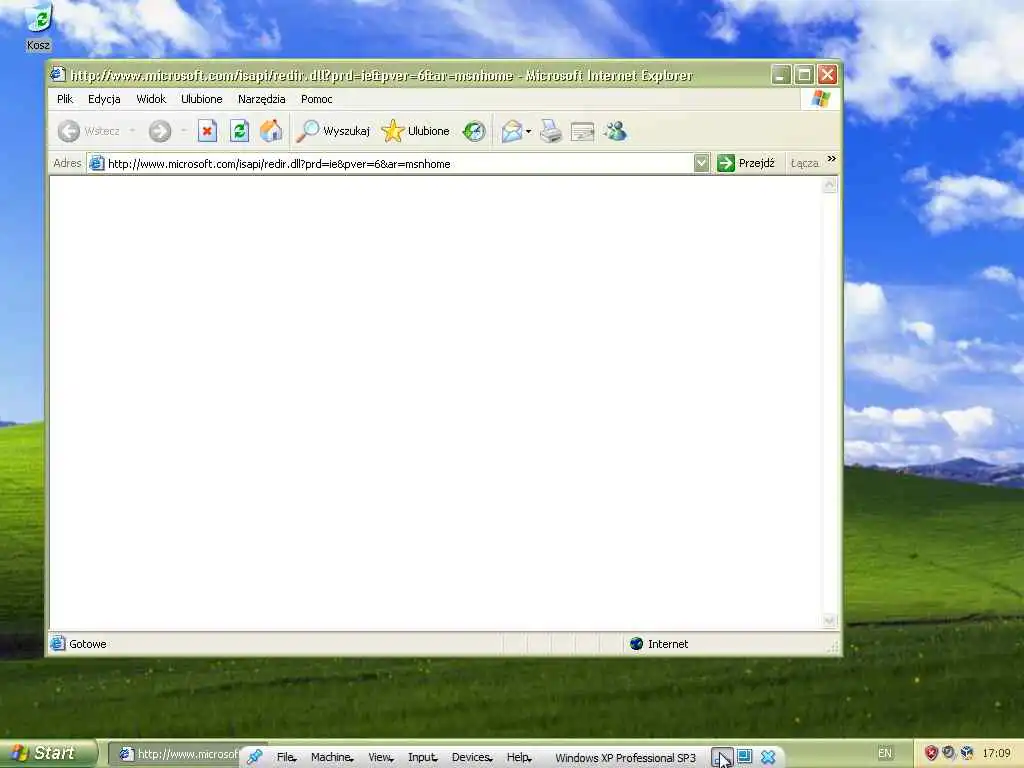Go to the home page icon
The height and width of the screenshot is (768, 1024).
[271, 131]
